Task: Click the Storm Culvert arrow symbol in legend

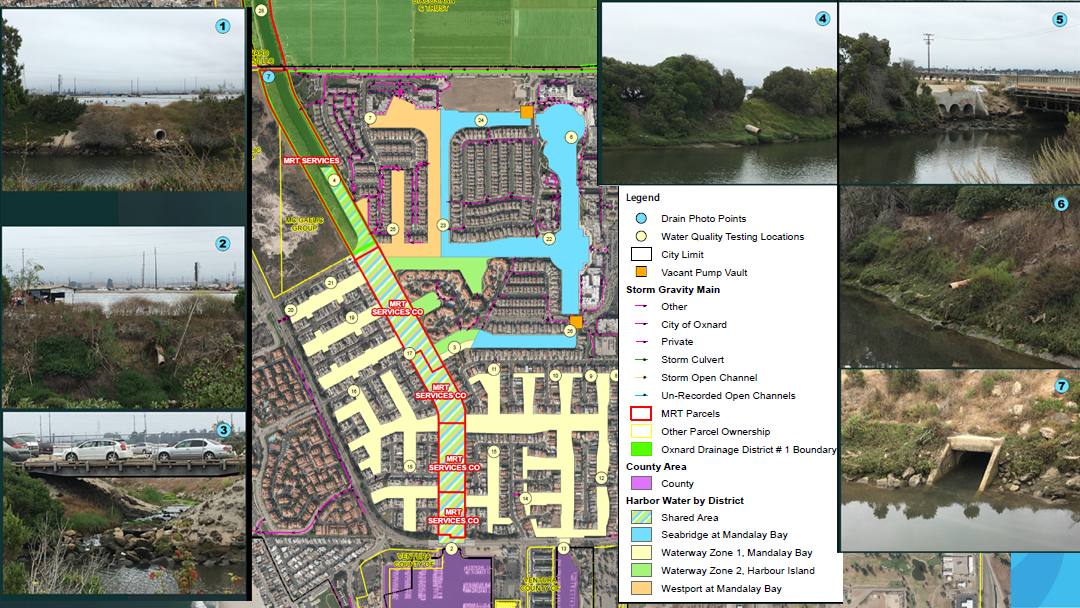Action: pyautogui.click(x=643, y=359)
